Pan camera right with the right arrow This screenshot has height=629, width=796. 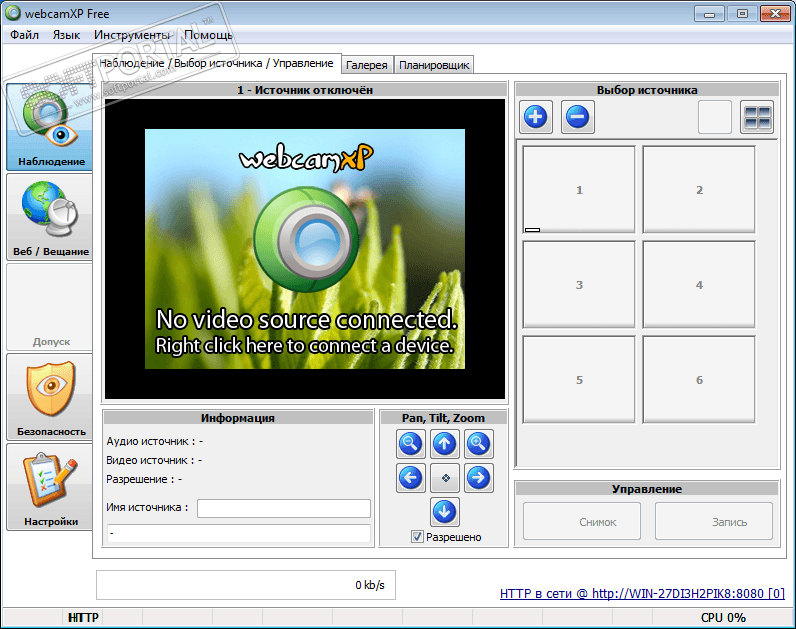coord(479,478)
